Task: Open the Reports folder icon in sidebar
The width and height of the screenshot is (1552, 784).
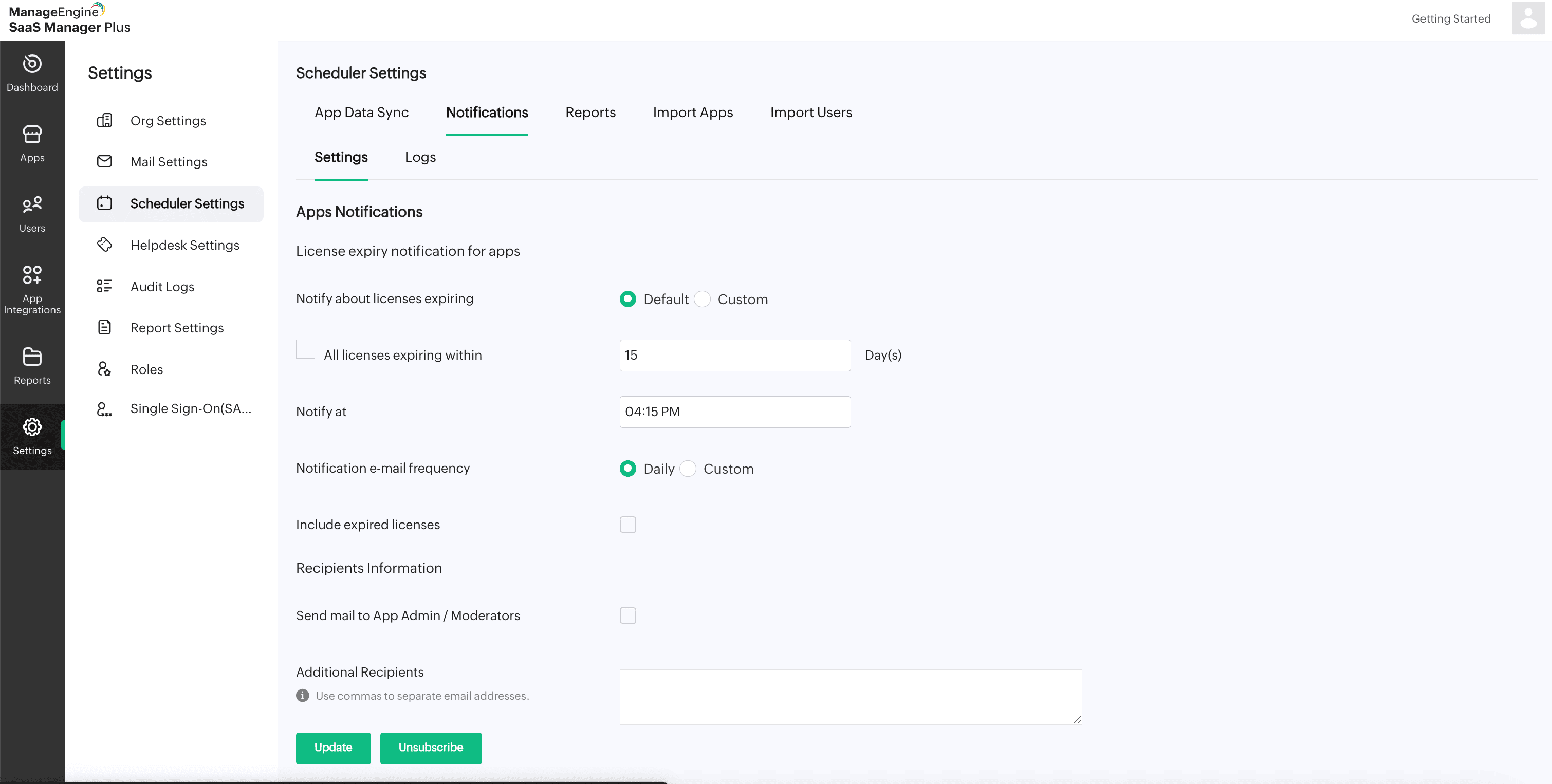Action: 32,357
